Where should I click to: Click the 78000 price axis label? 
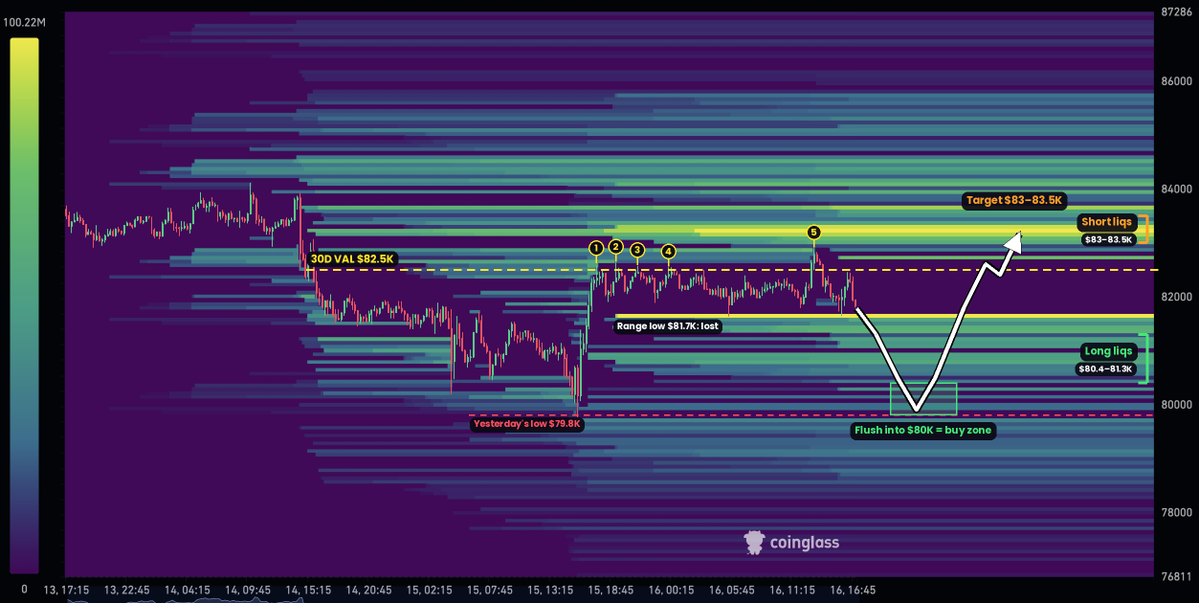point(1178,512)
